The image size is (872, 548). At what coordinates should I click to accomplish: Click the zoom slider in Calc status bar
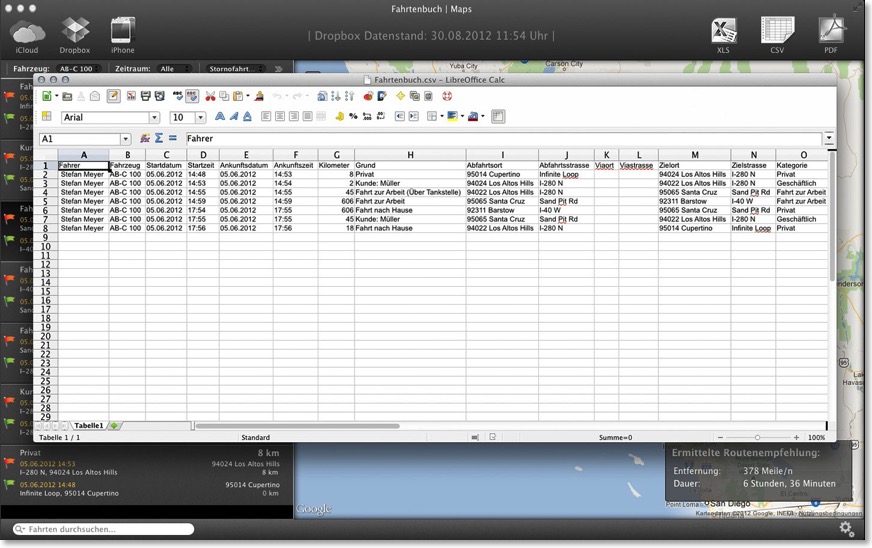click(758, 438)
